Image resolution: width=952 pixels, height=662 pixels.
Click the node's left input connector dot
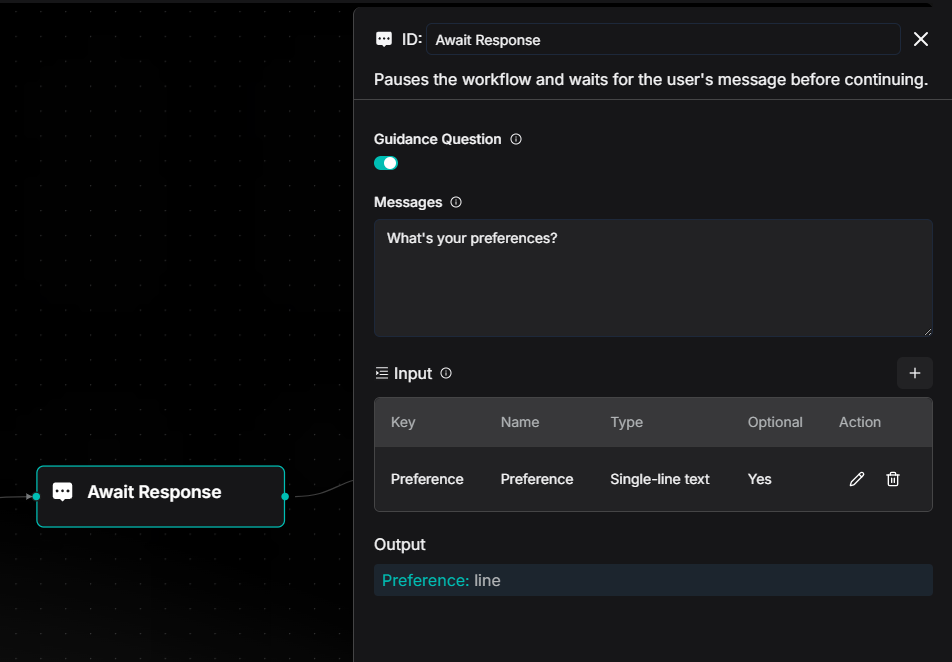pyautogui.click(x=37, y=496)
